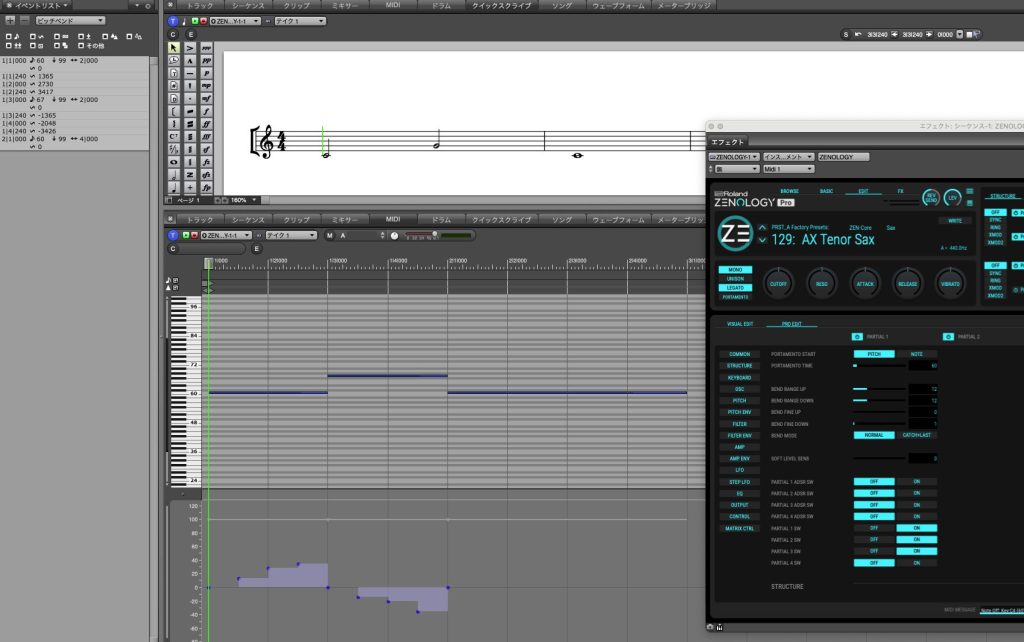Click the down chevron to select previous preset
This screenshot has height=642, width=1024.
pyautogui.click(x=762, y=240)
